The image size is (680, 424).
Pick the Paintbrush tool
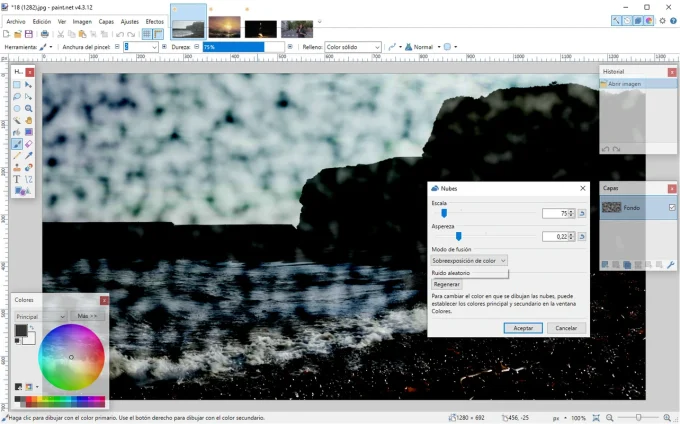coord(17,144)
